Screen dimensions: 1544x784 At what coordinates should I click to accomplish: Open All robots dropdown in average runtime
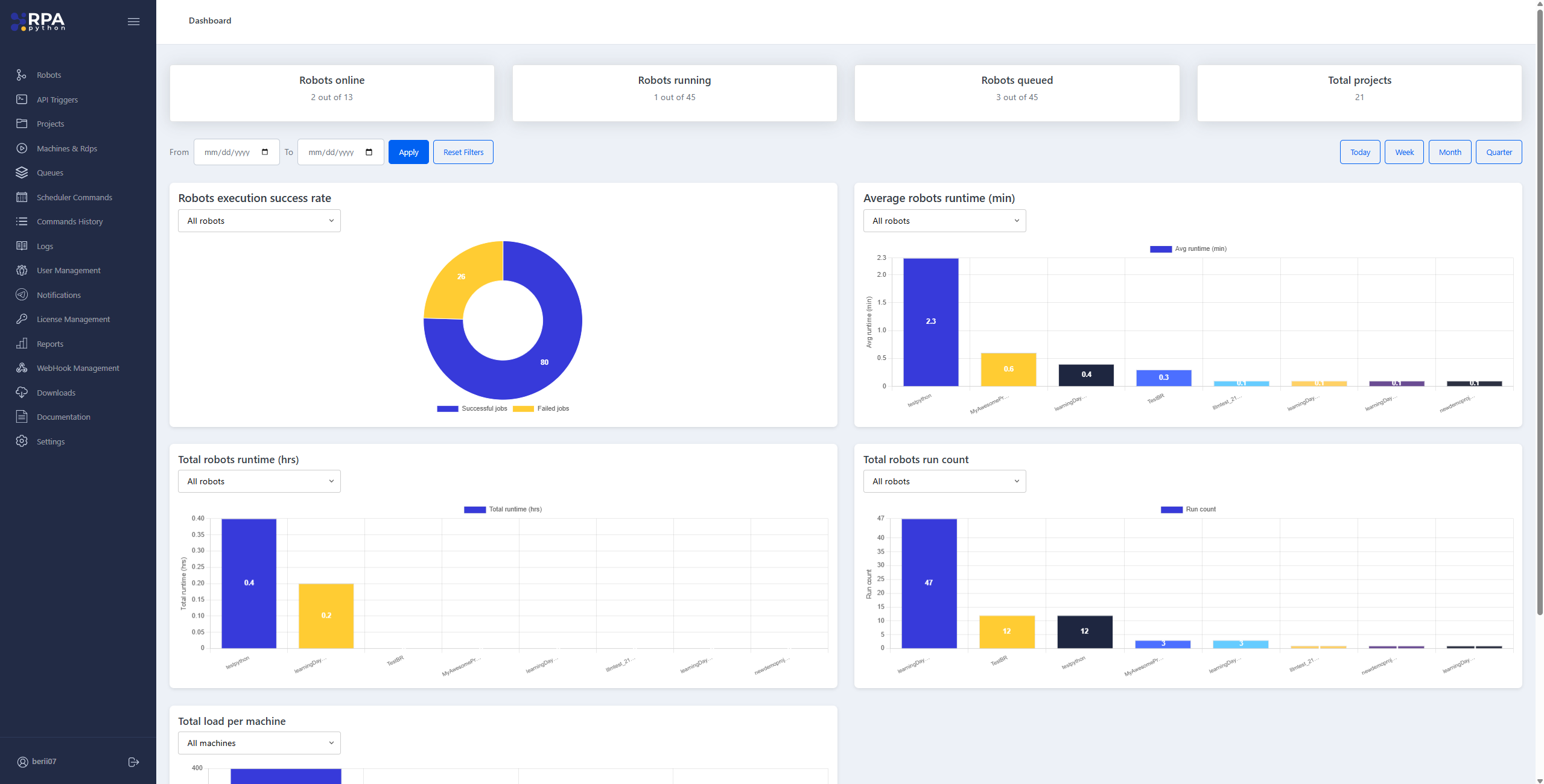(944, 221)
